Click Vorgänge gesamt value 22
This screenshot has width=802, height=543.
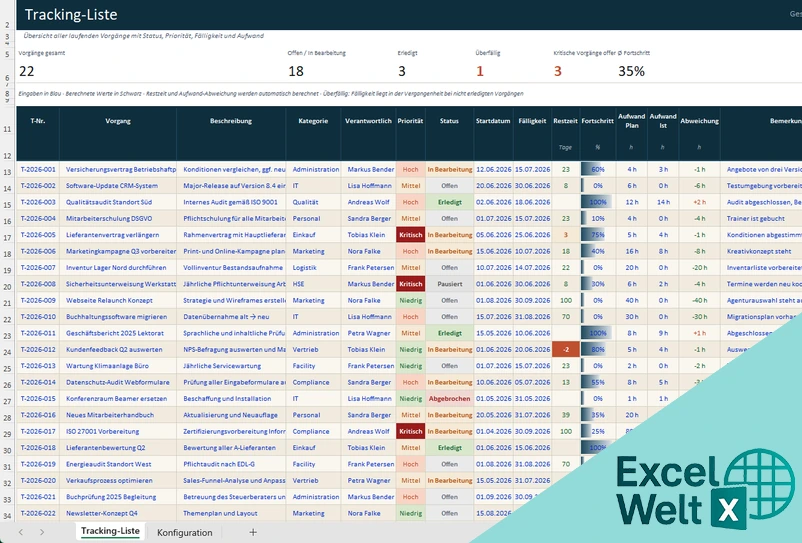coord(27,71)
